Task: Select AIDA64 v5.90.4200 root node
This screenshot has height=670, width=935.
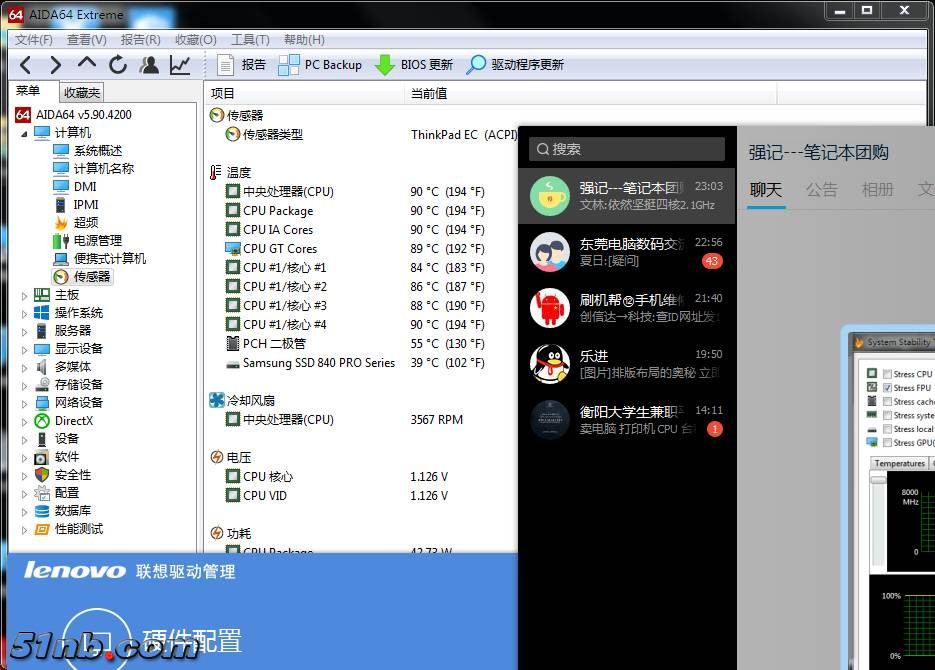Action: pyautogui.click(x=83, y=114)
